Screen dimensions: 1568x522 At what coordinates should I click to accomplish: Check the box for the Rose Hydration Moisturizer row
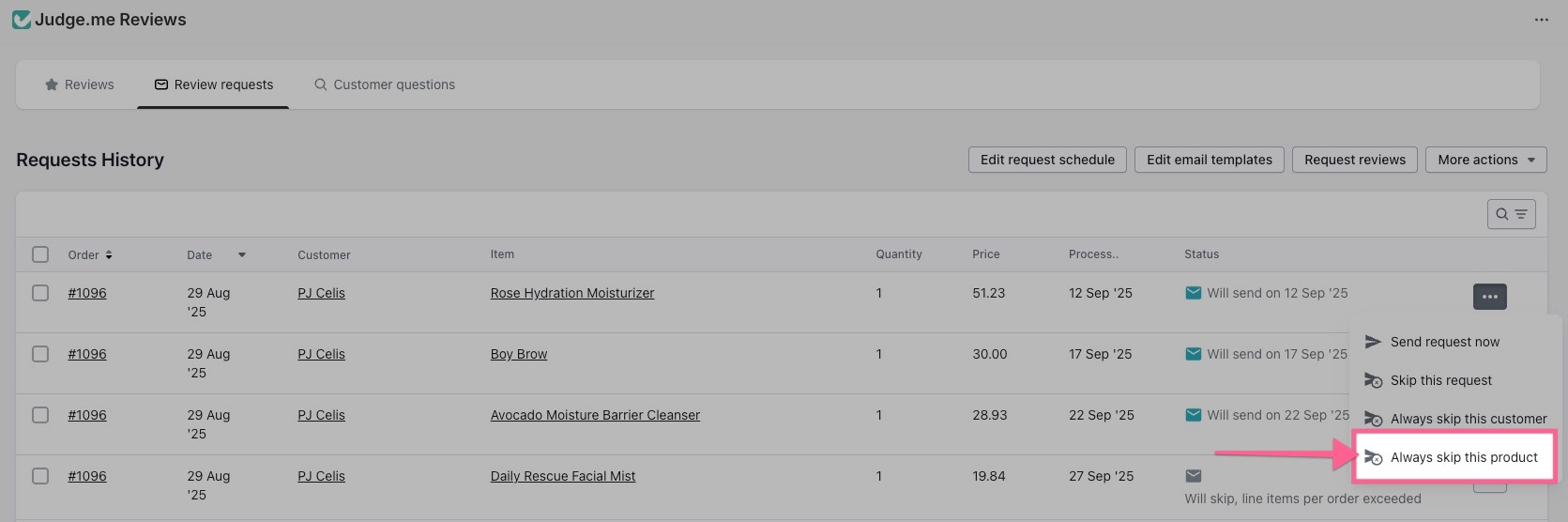(40, 293)
